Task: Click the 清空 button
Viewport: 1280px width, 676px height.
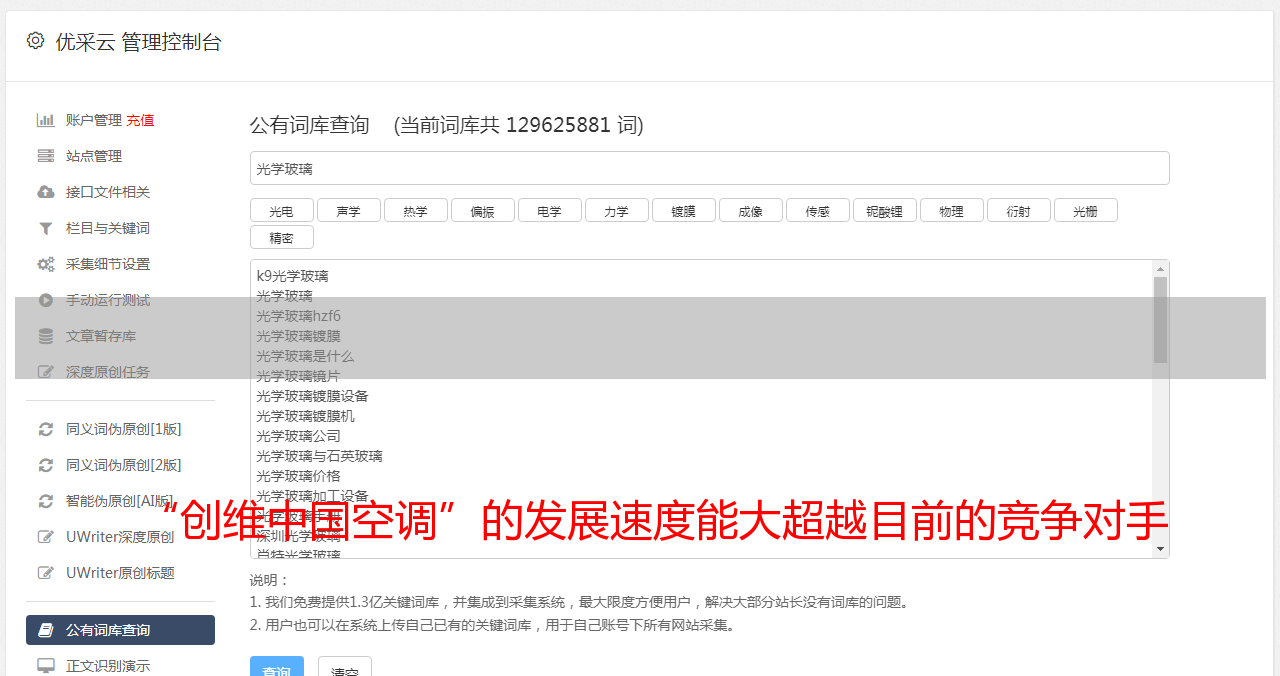Action: click(345, 668)
